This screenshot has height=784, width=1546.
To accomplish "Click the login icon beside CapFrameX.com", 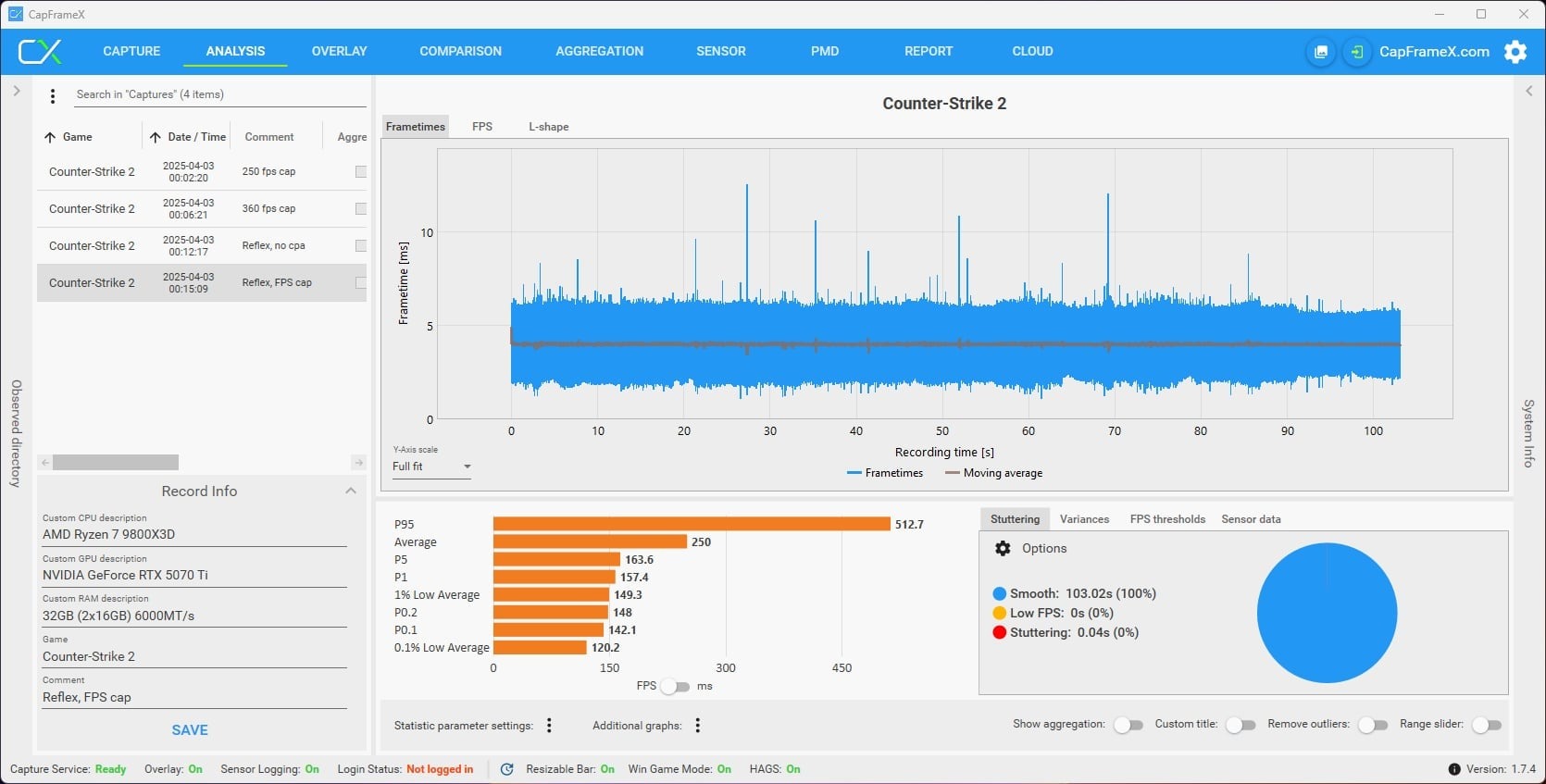I will click(x=1356, y=52).
